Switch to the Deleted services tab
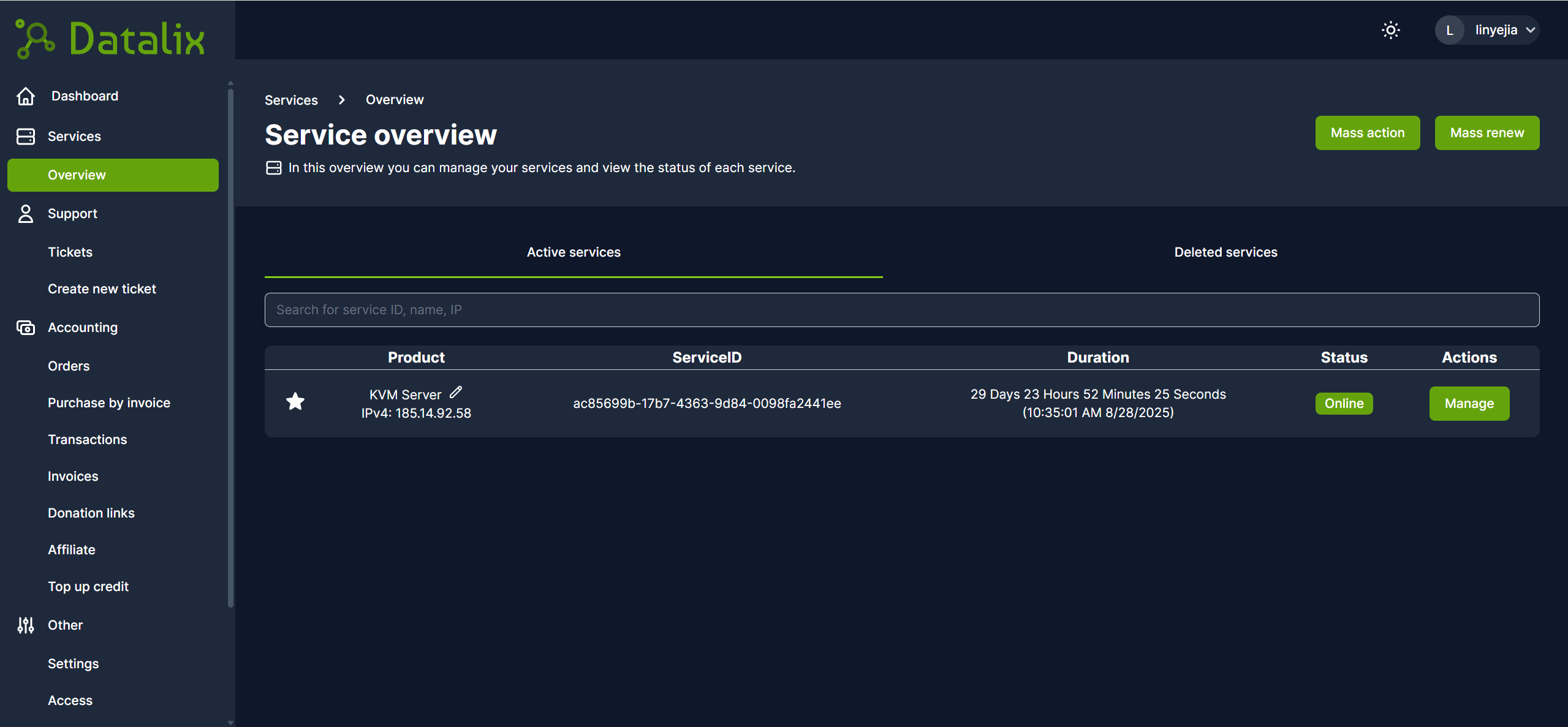Viewport: 1568px width, 727px height. [1225, 252]
